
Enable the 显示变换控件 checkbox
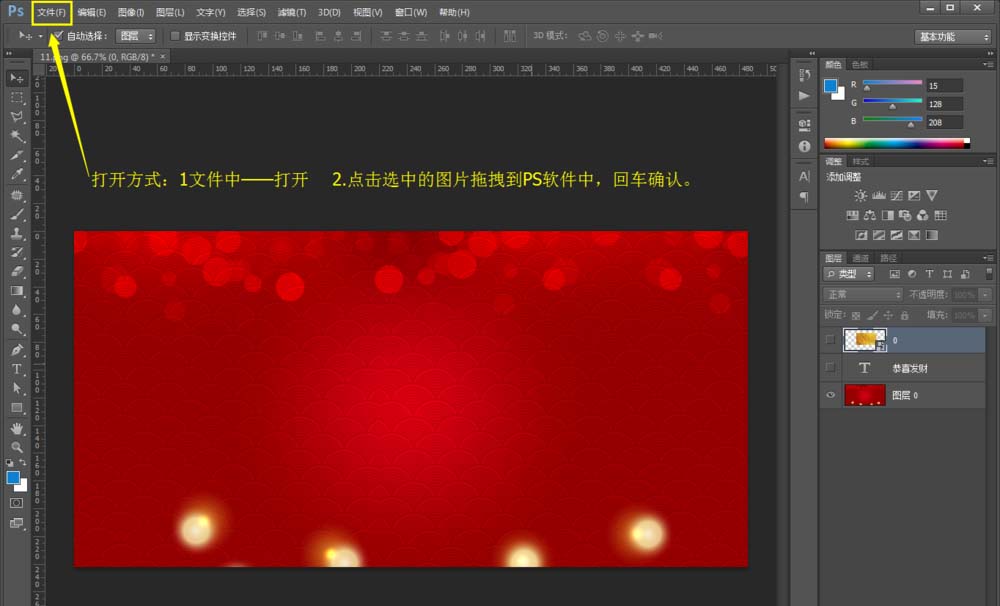175,36
